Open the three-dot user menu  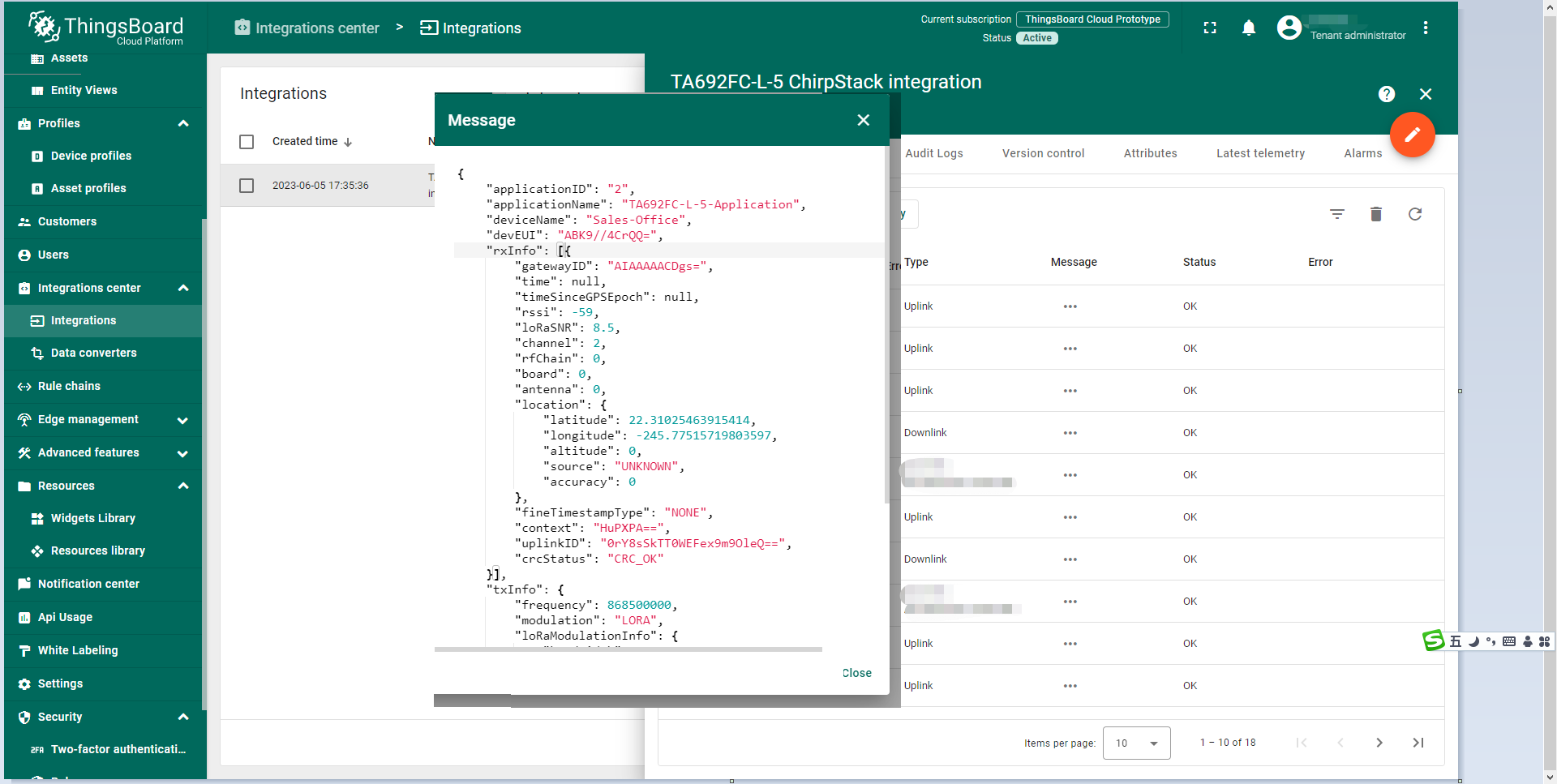(1426, 28)
